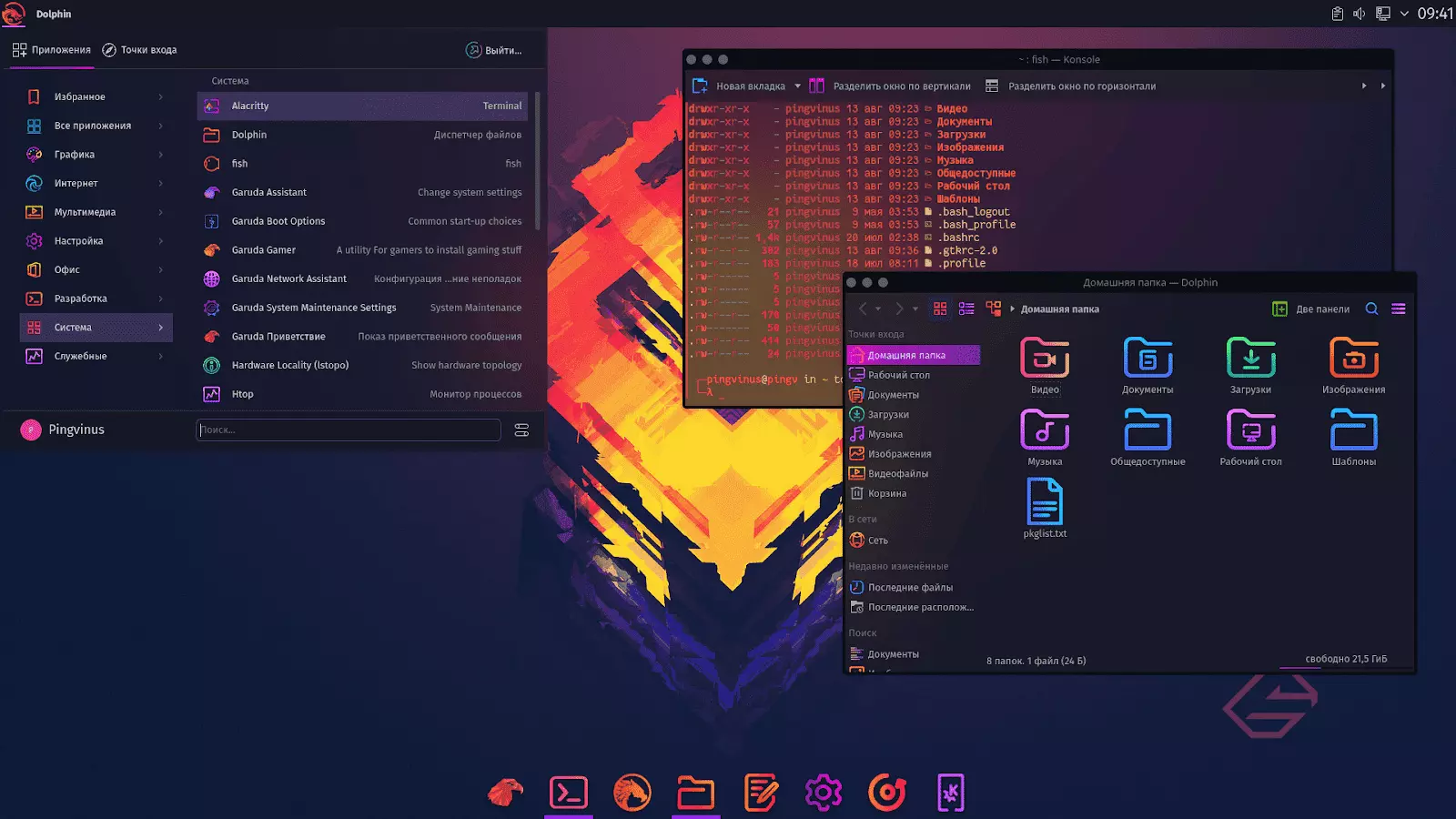Expand the Интернет category
The height and width of the screenshot is (819, 1456).
point(96,183)
